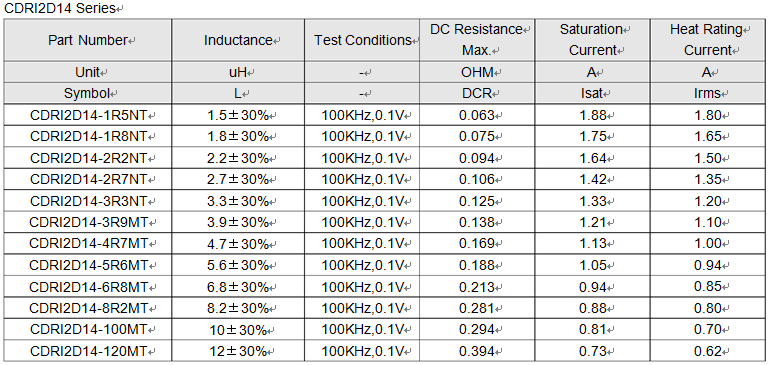The height and width of the screenshot is (365, 771).
Task: Select the 0.394 DCR value
Action: pos(477,351)
